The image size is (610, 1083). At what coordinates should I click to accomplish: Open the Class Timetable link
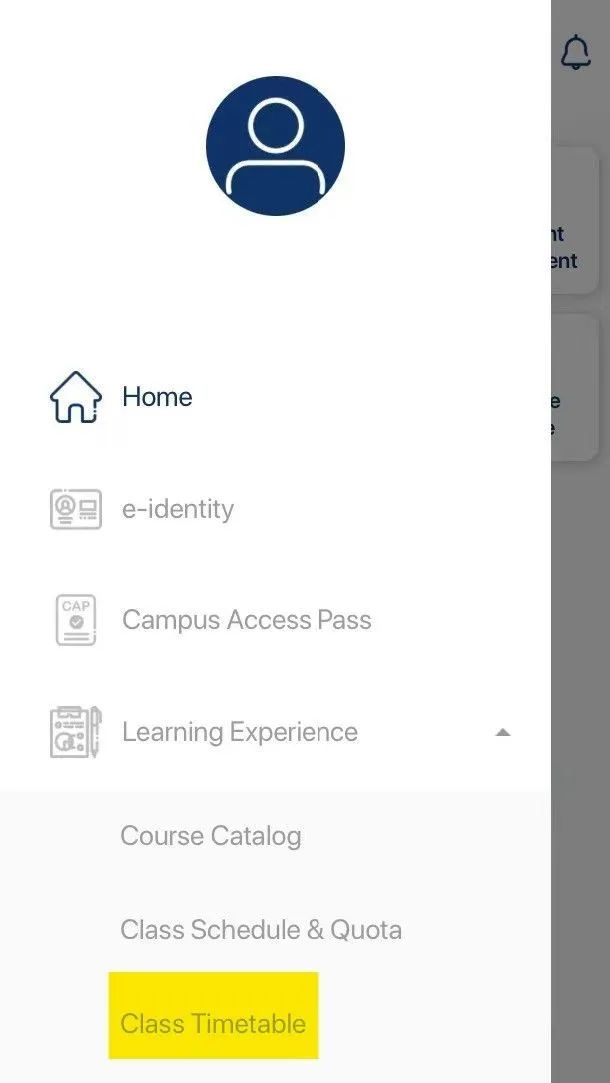(213, 1024)
